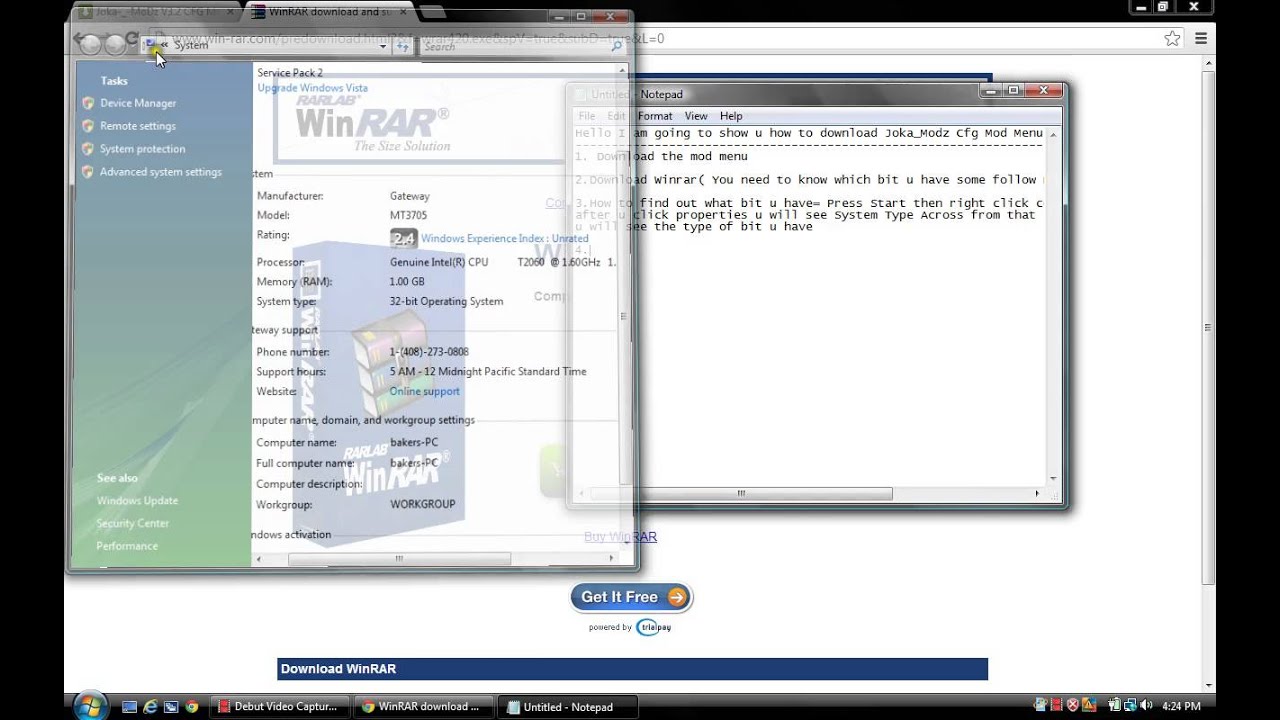
Task: Click the Show Desktop quick launch icon
Action: click(x=129, y=706)
